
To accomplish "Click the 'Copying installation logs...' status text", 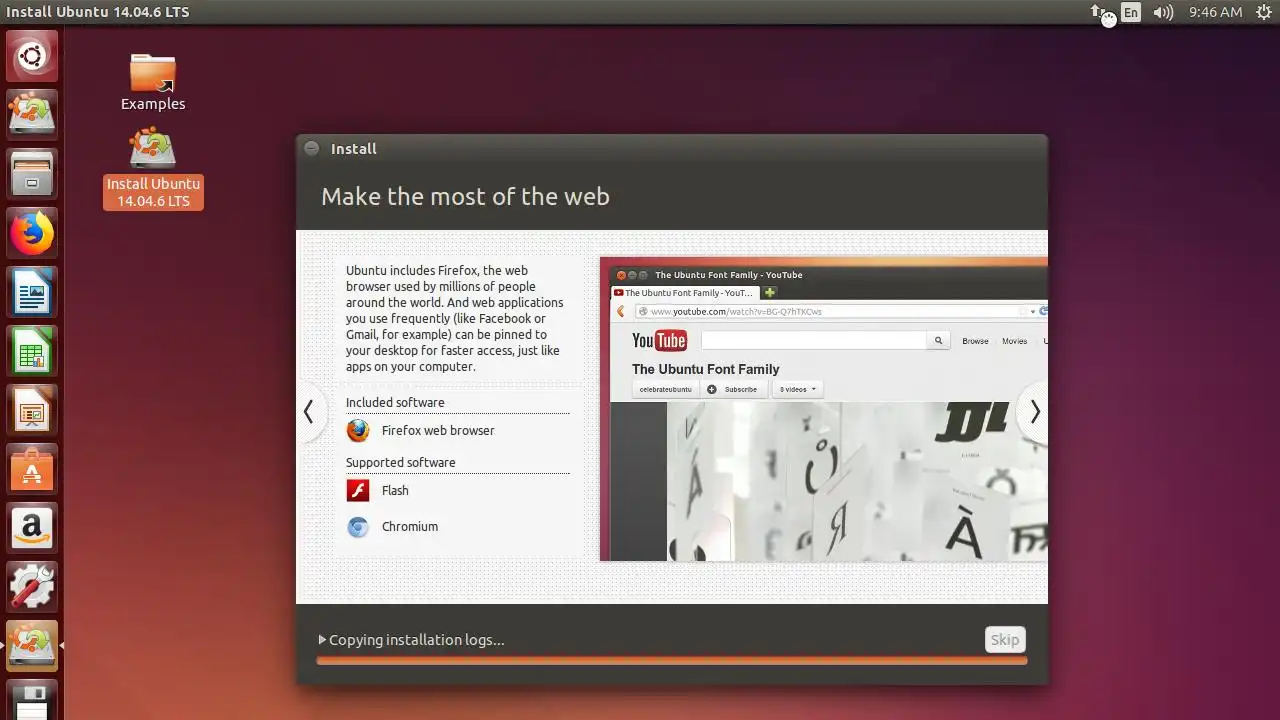I will [417, 640].
